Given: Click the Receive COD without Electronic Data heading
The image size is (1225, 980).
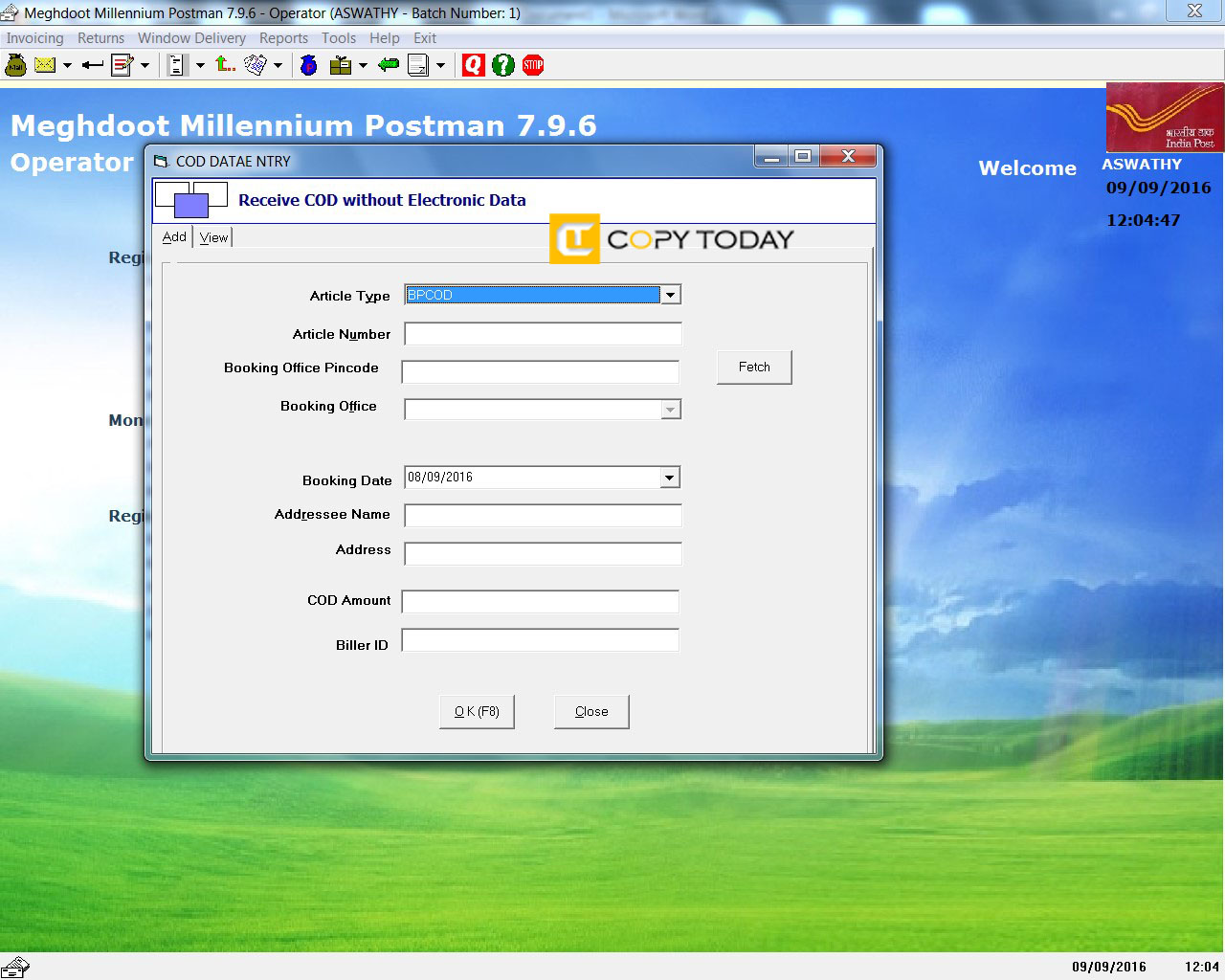Looking at the screenshot, I should 382,200.
